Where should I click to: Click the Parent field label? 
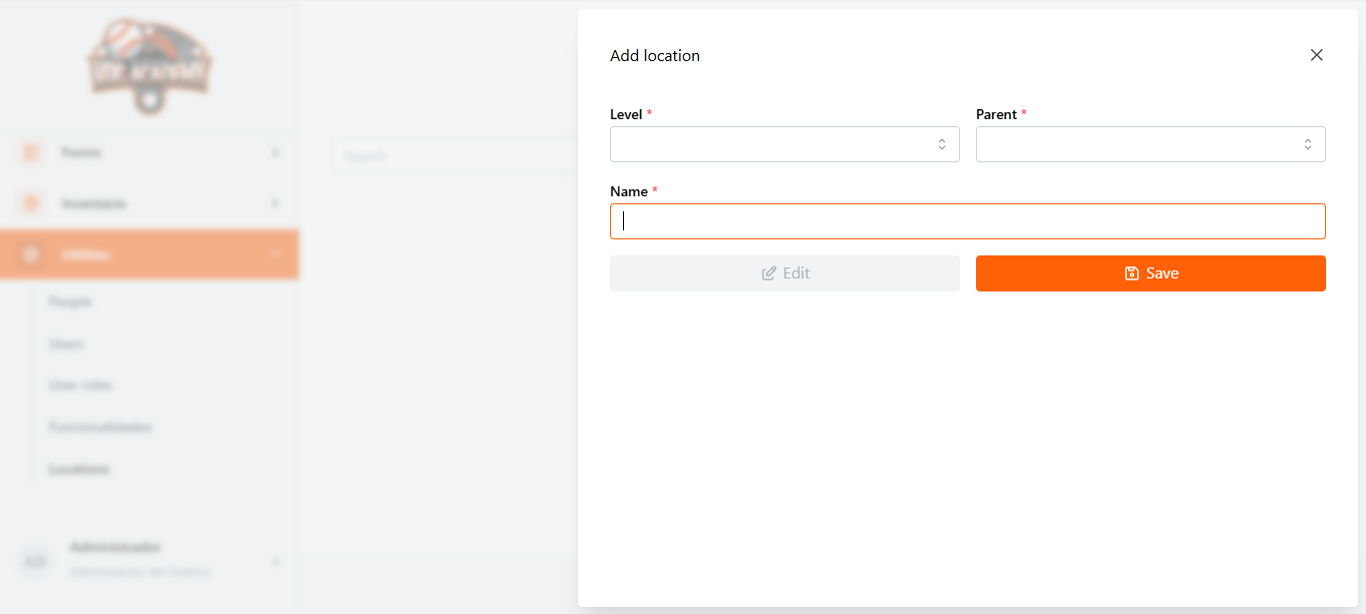pyautogui.click(x=996, y=114)
